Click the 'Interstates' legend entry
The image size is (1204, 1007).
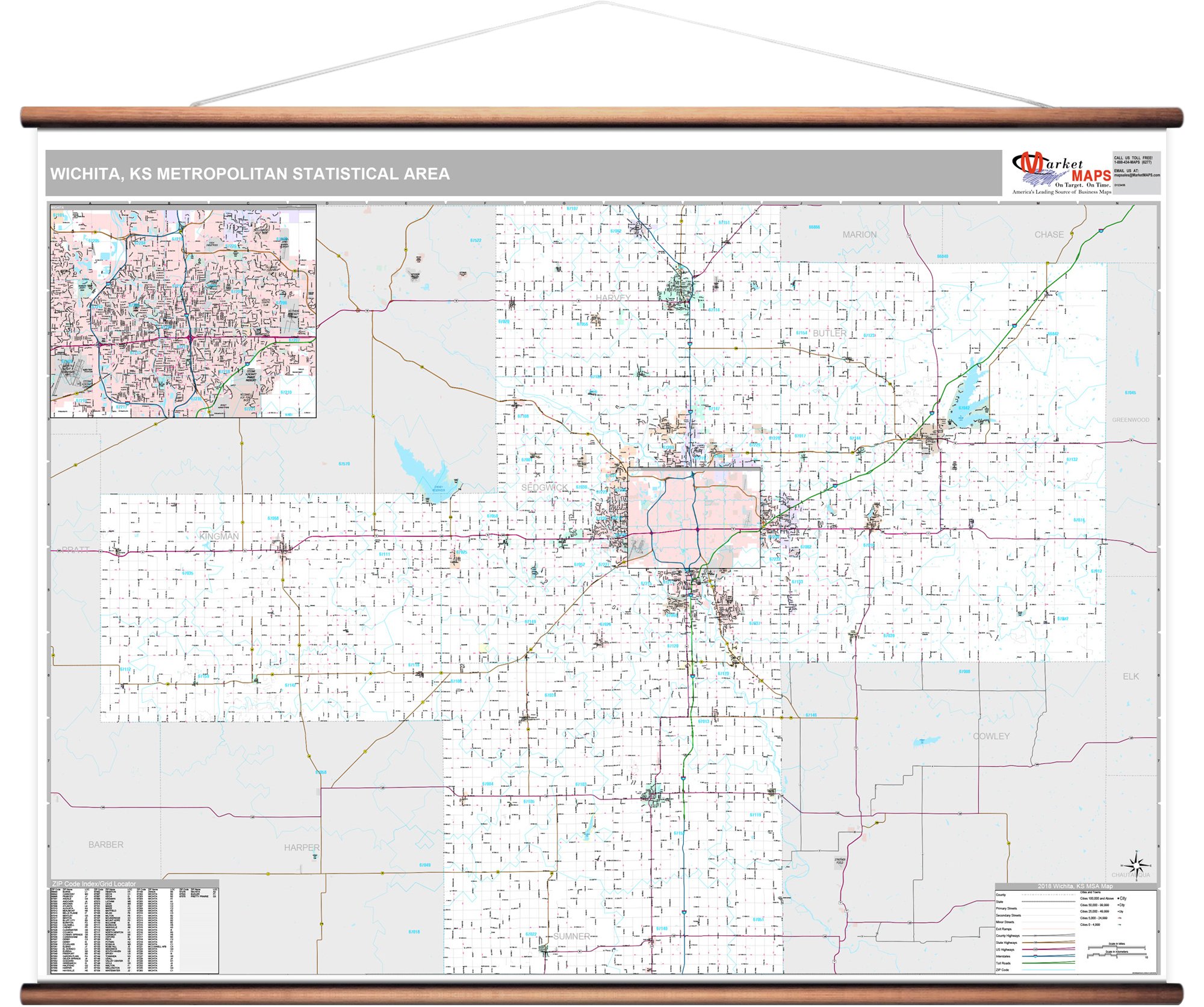tap(1035, 956)
